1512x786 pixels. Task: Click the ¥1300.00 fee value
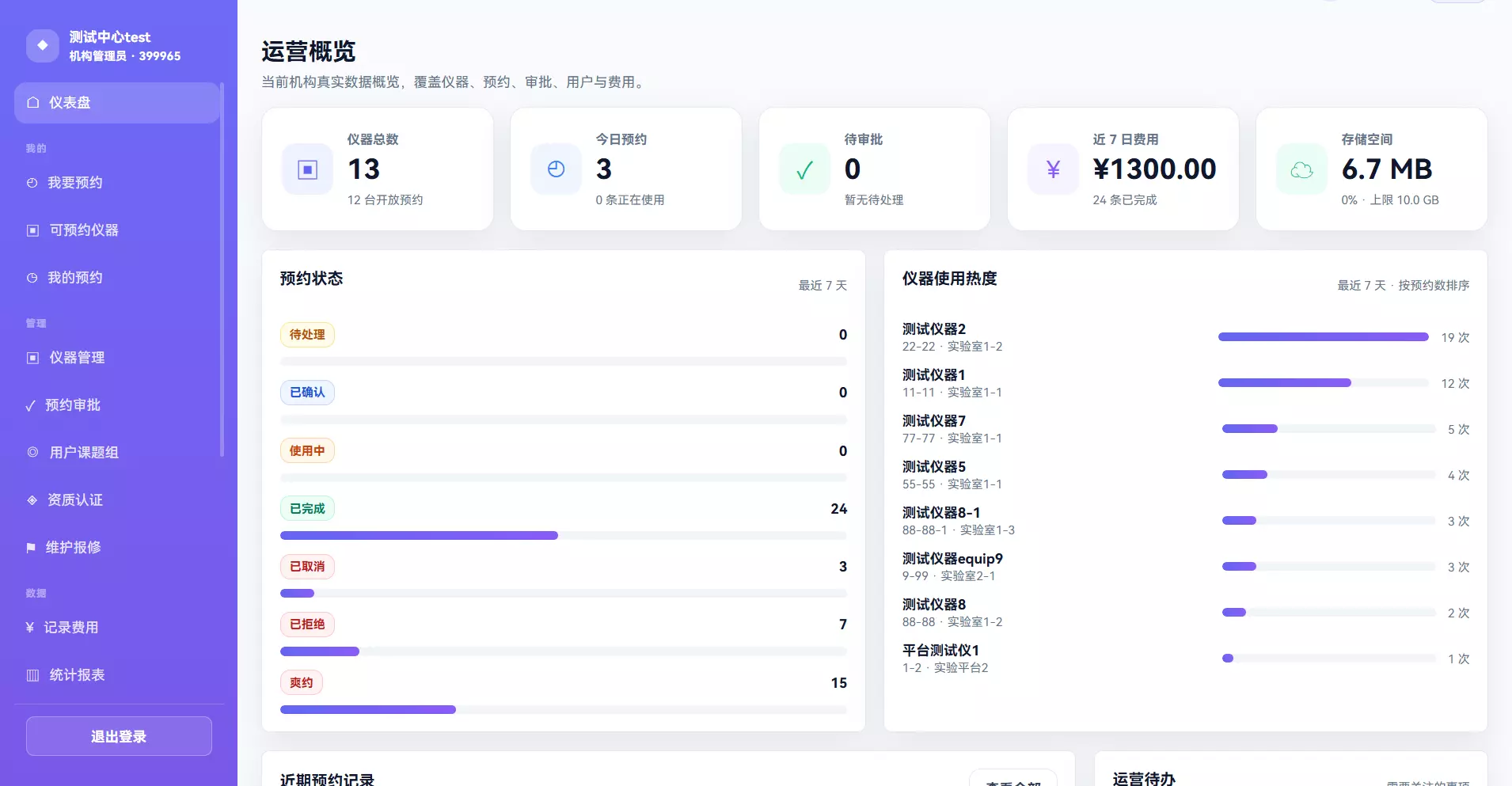[x=1154, y=169]
